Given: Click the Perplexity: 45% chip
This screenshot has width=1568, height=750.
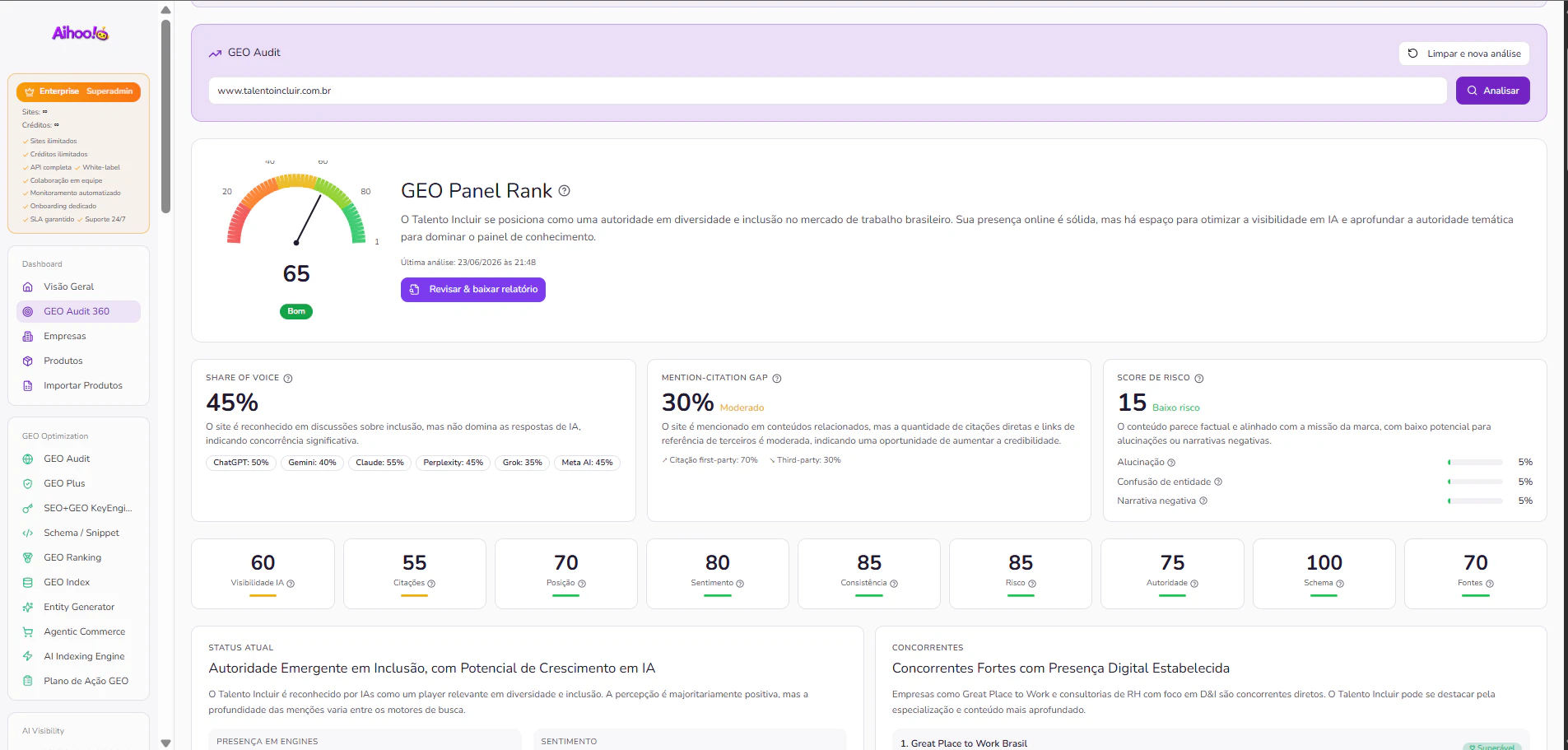Looking at the screenshot, I should click(x=453, y=463).
